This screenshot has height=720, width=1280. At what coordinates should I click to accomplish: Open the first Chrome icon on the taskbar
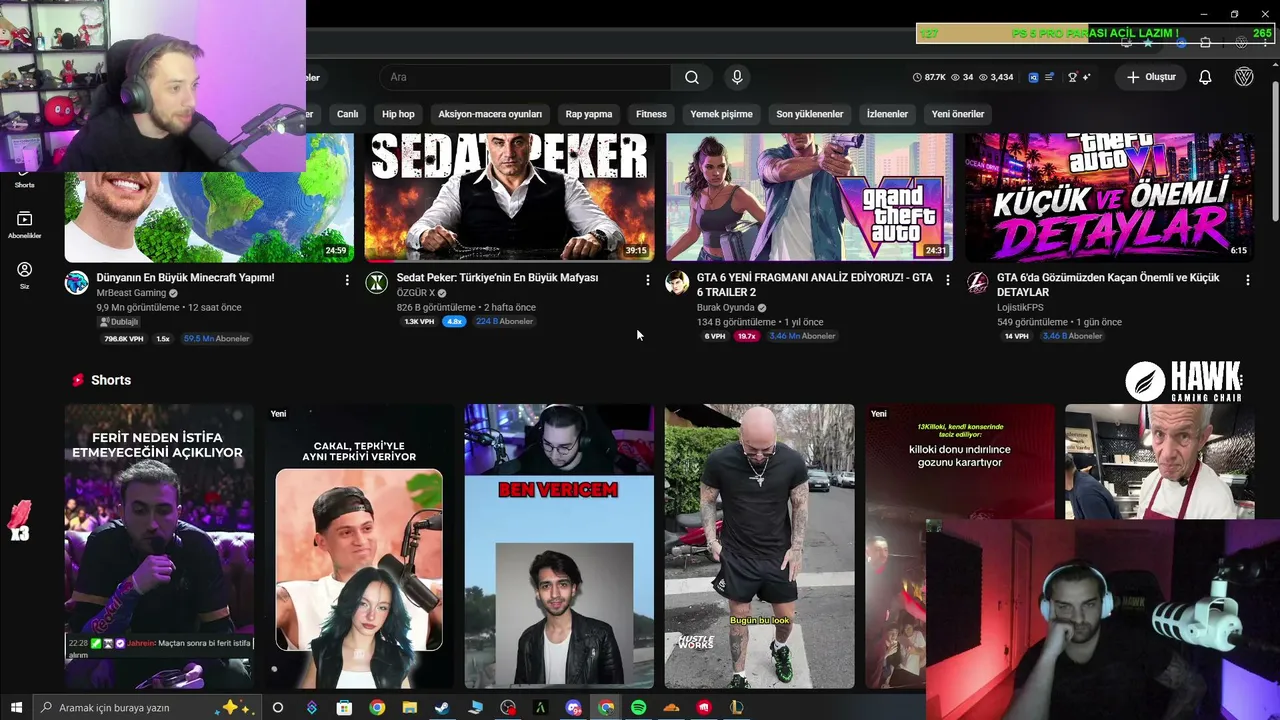[x=377, y=708]
